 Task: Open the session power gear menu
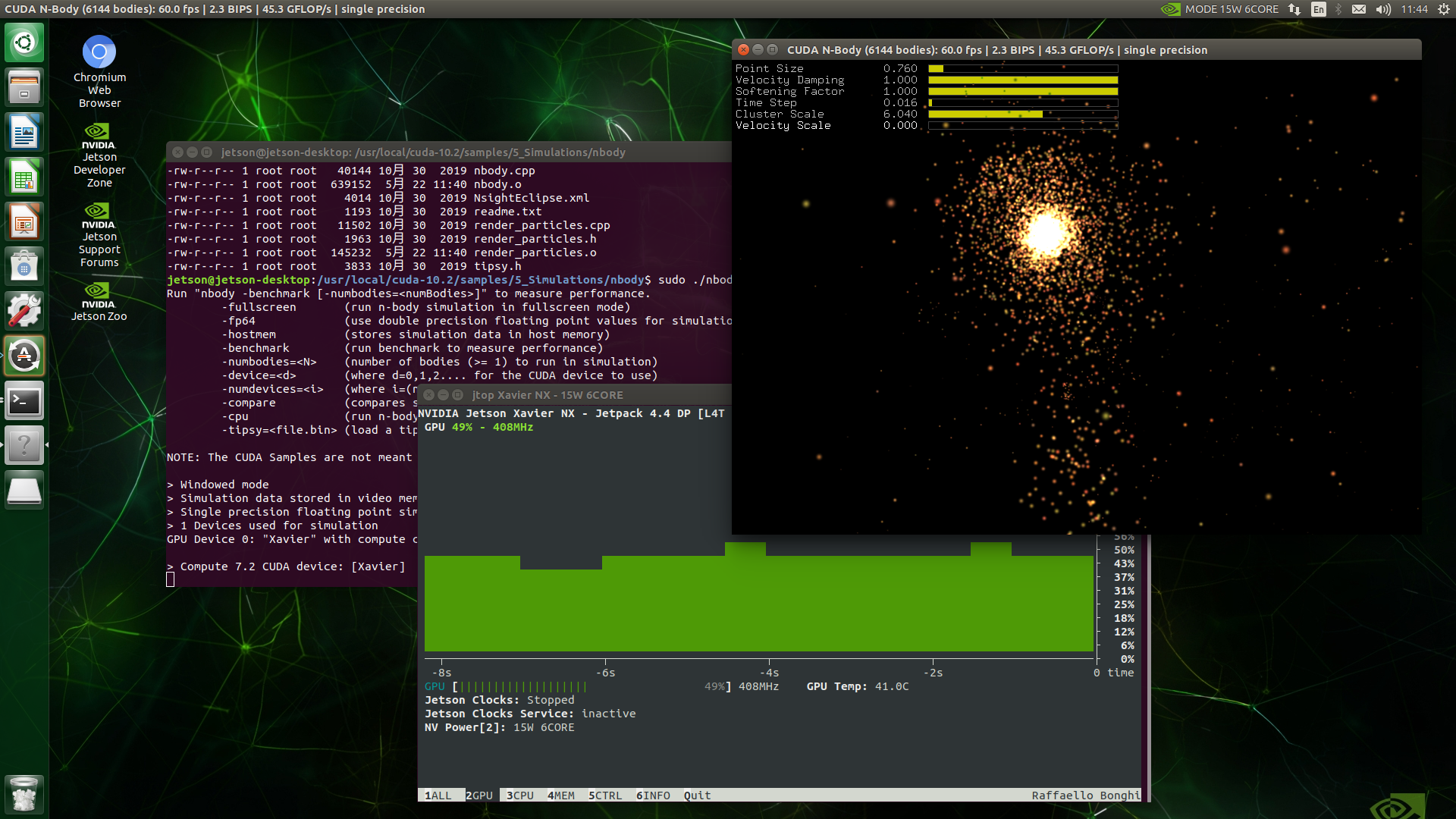[1443, 9]
